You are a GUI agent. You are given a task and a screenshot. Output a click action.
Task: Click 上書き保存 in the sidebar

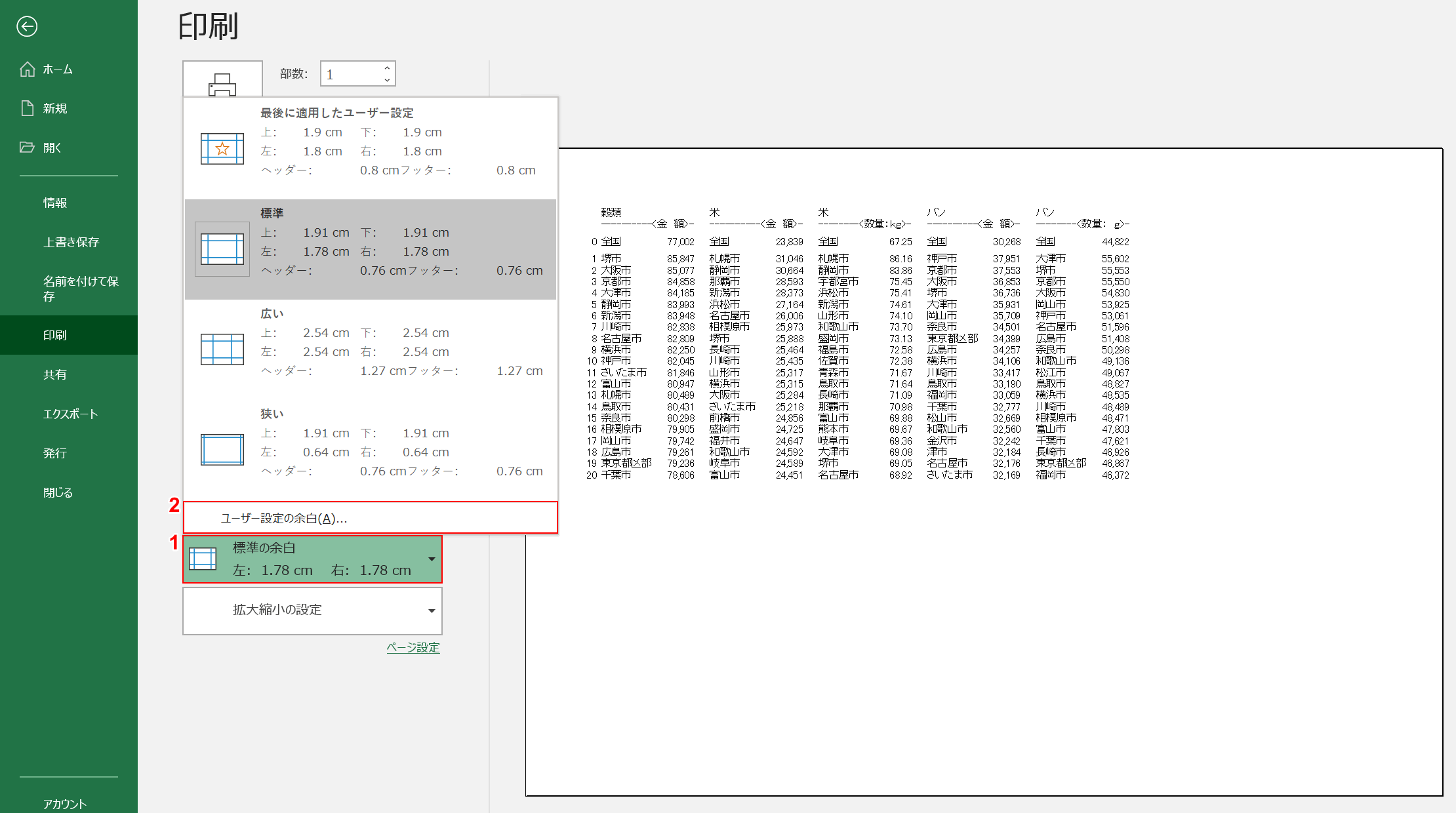coord(69,242)
